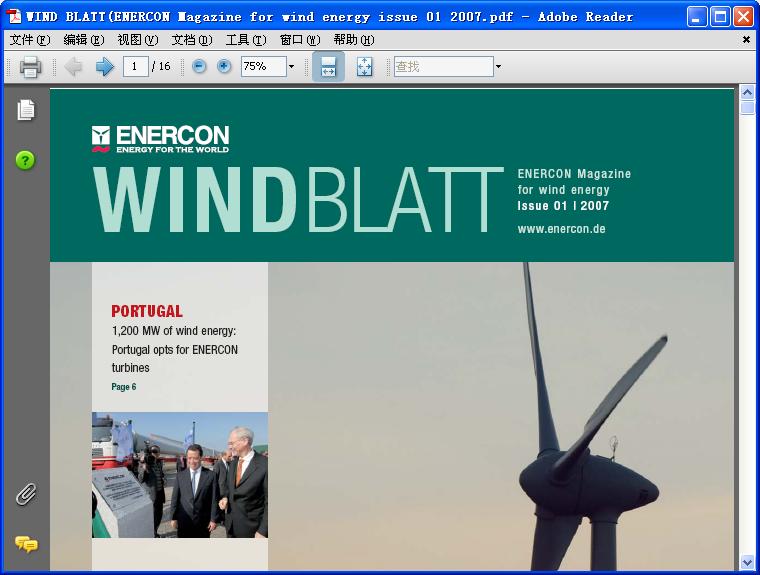Click the red PORTUGAL headline
The image size is (760, 575).
pos(147,311)
